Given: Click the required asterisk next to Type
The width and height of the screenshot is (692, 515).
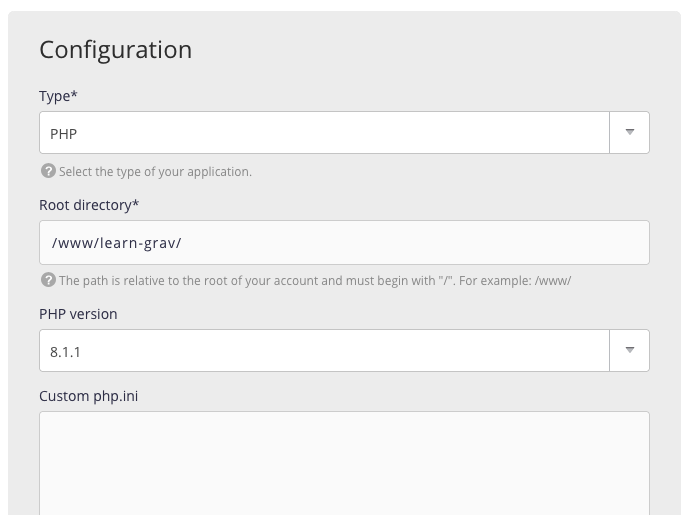Looking at the screenshot, I should pos(75,95).
